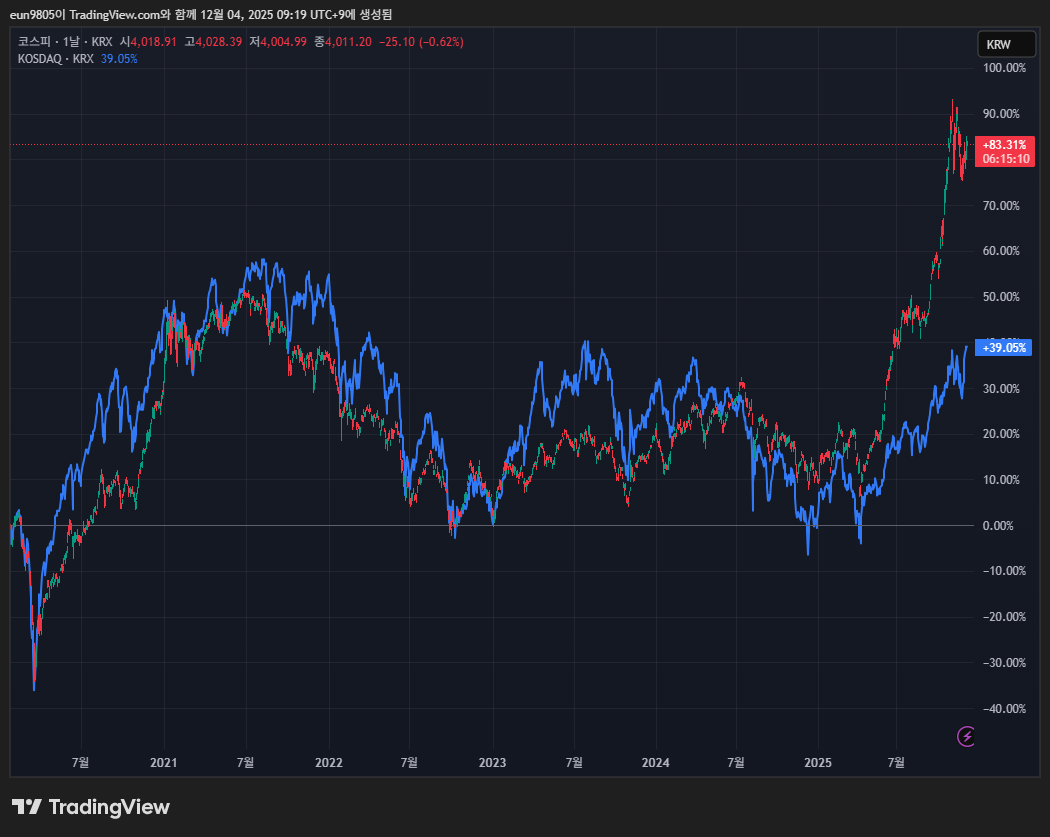1050x837 pixels.
Task: Click the 20.00% axis label
Action: point(1001,434)
